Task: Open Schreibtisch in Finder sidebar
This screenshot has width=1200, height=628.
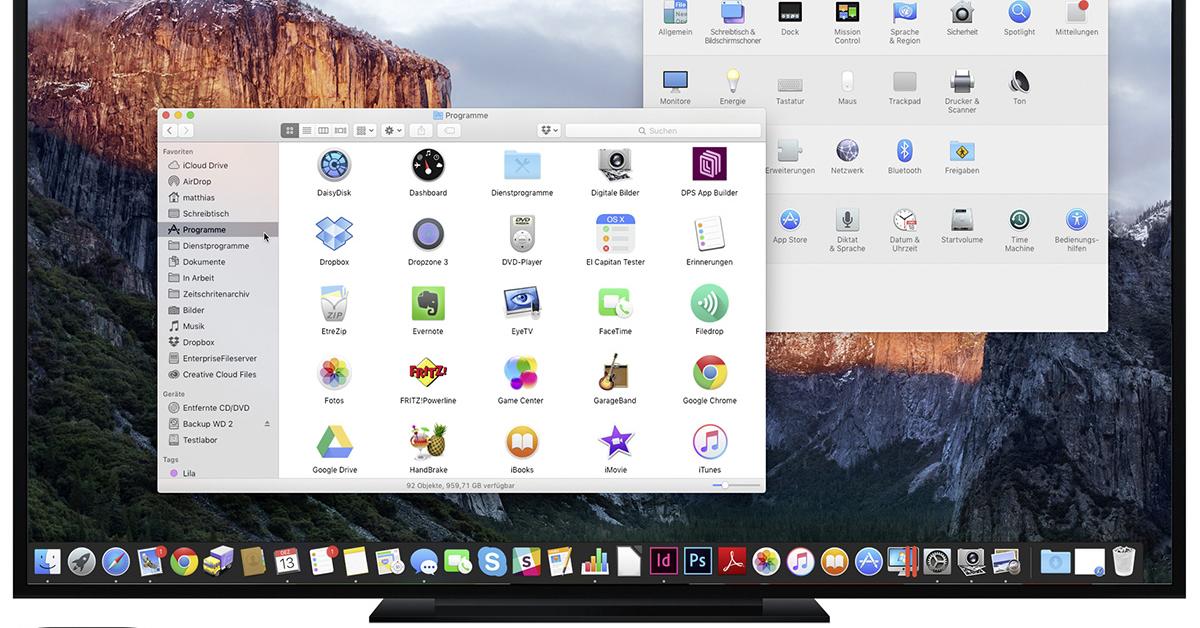Action: point(205,213)
